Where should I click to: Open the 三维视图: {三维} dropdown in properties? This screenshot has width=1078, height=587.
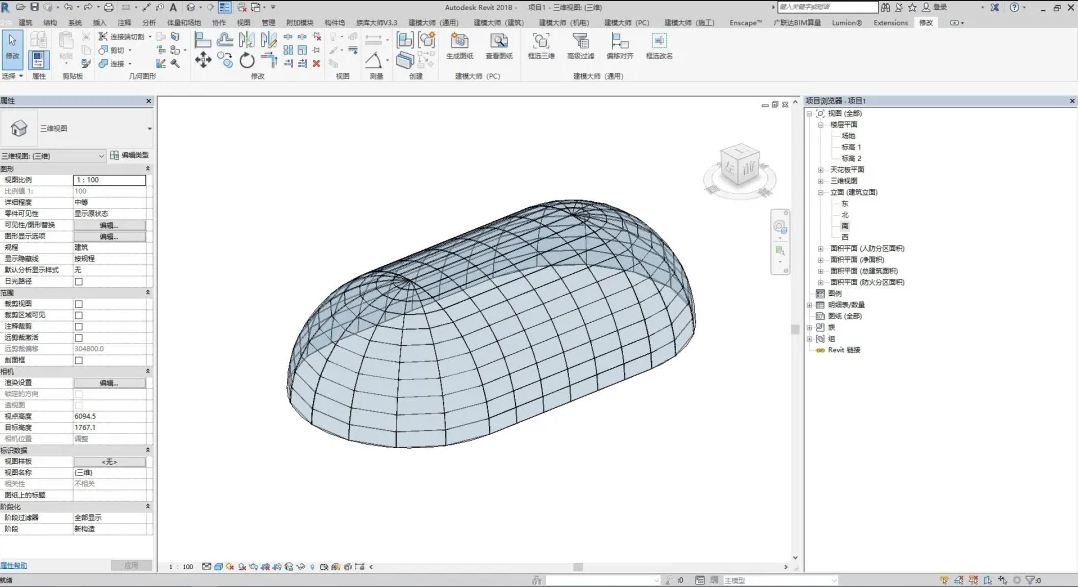tap(101, 156)
